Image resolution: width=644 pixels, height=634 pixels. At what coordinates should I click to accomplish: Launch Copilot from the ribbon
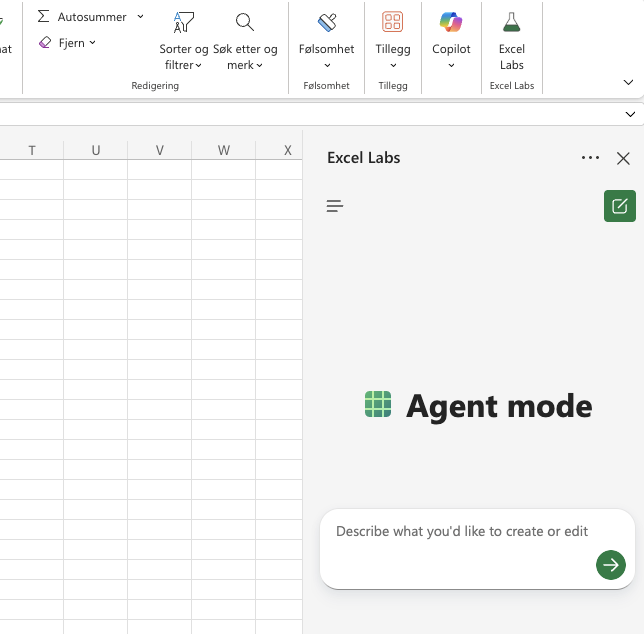451,41
